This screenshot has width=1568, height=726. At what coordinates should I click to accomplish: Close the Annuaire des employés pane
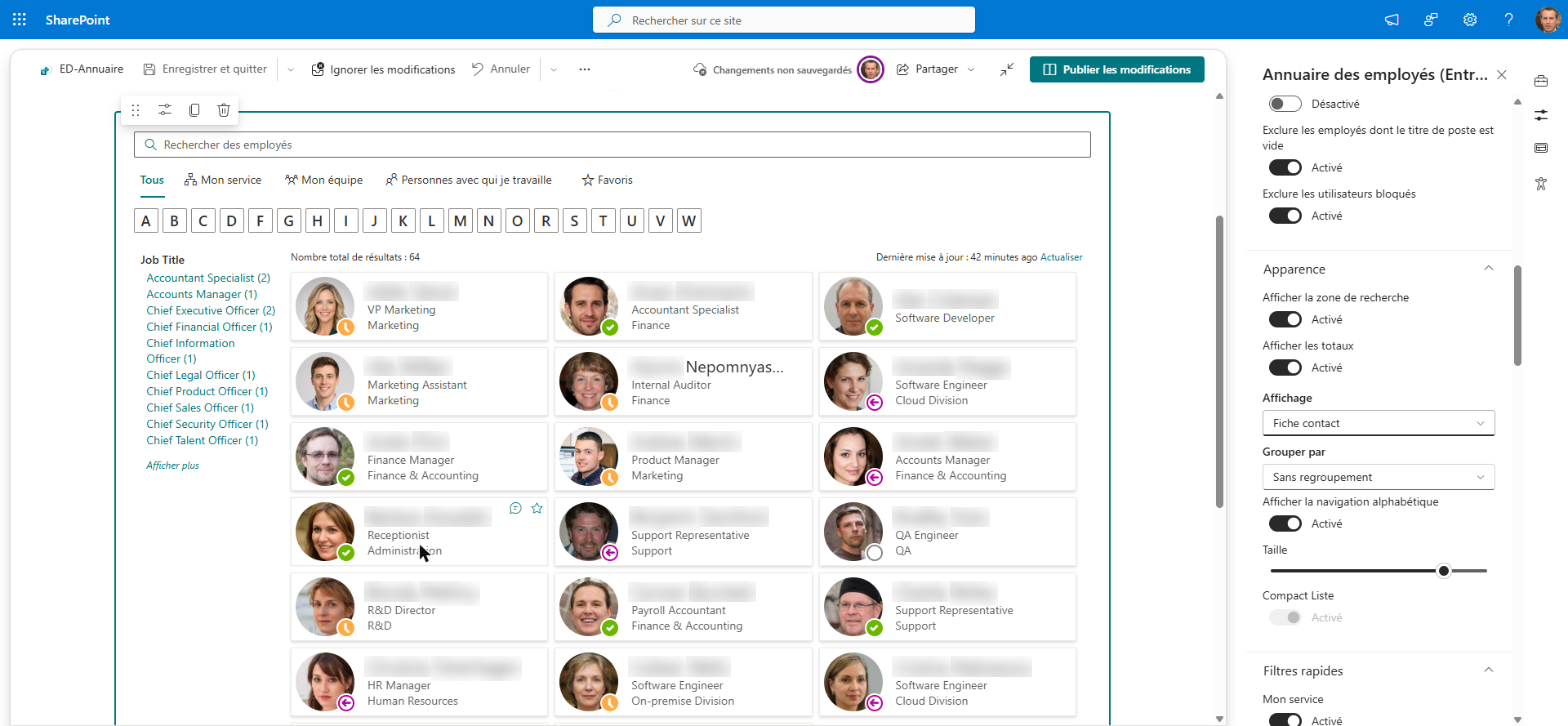(1501, 75)
